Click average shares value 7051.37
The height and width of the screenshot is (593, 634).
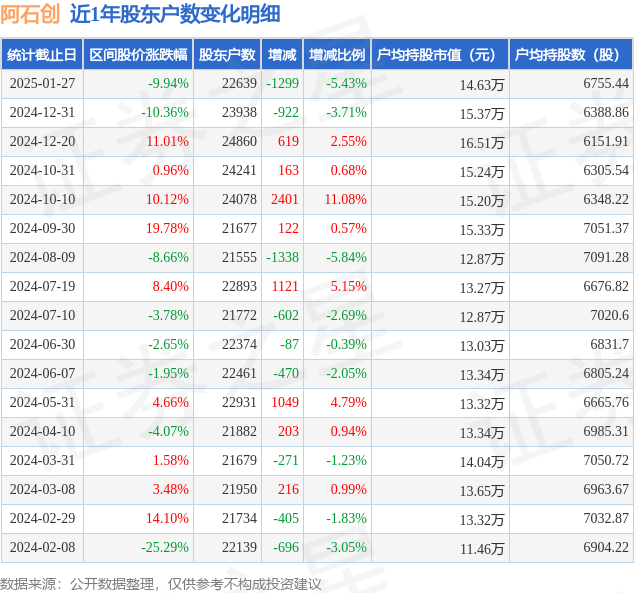[x=606, y=228]
